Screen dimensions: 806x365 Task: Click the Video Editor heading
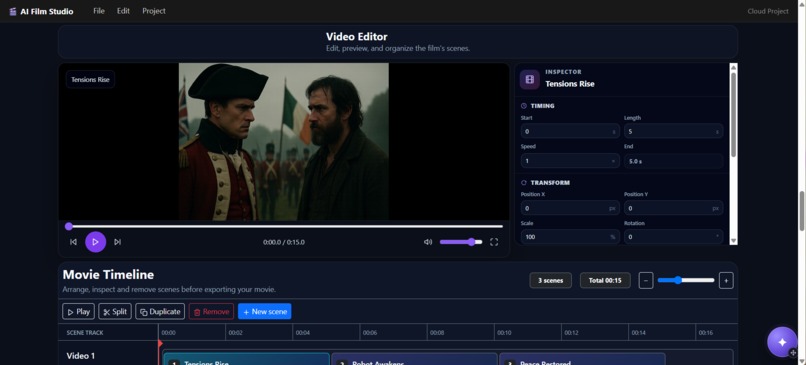pyautogui.click(x=357, y=36)
